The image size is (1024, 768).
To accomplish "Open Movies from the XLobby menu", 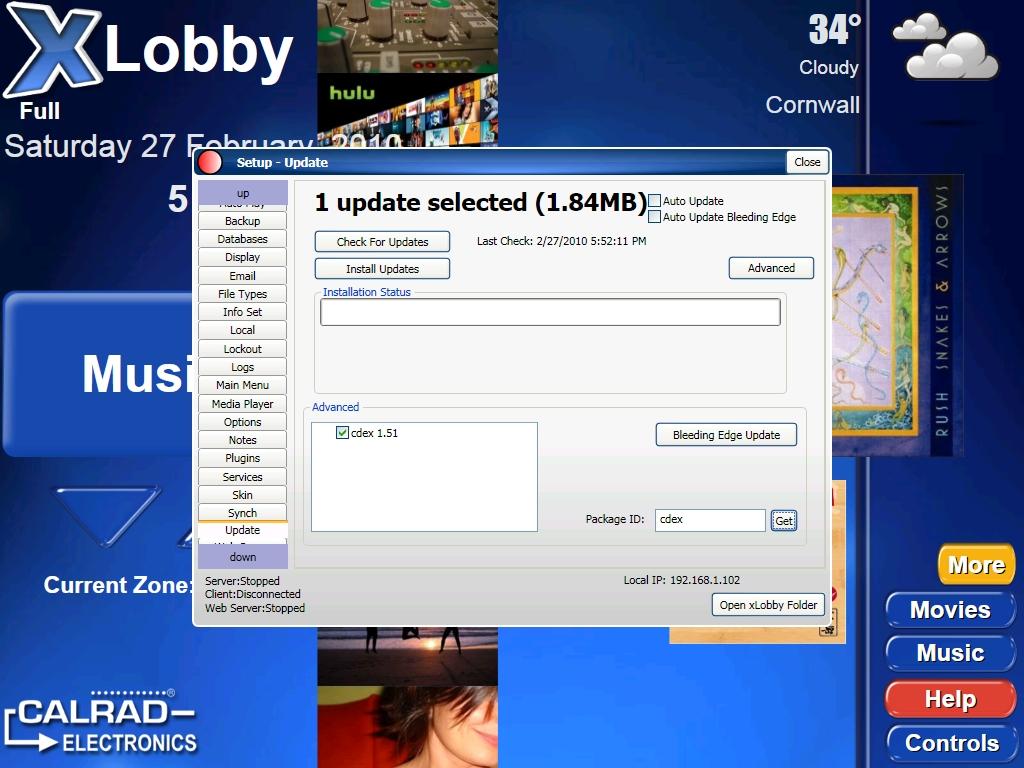I will (950, 609).
